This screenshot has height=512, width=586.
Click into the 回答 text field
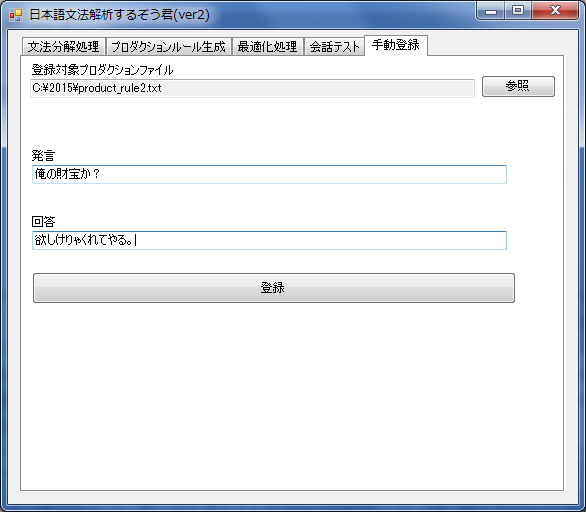point(269,240)
